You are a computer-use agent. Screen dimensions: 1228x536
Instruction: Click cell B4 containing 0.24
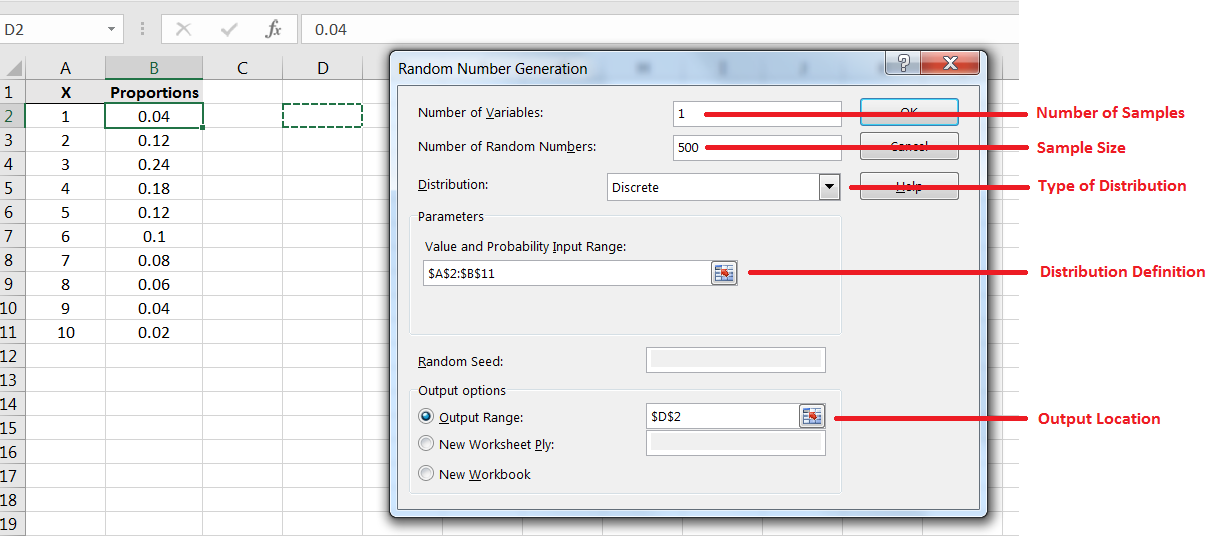click(x=154, y=164)
